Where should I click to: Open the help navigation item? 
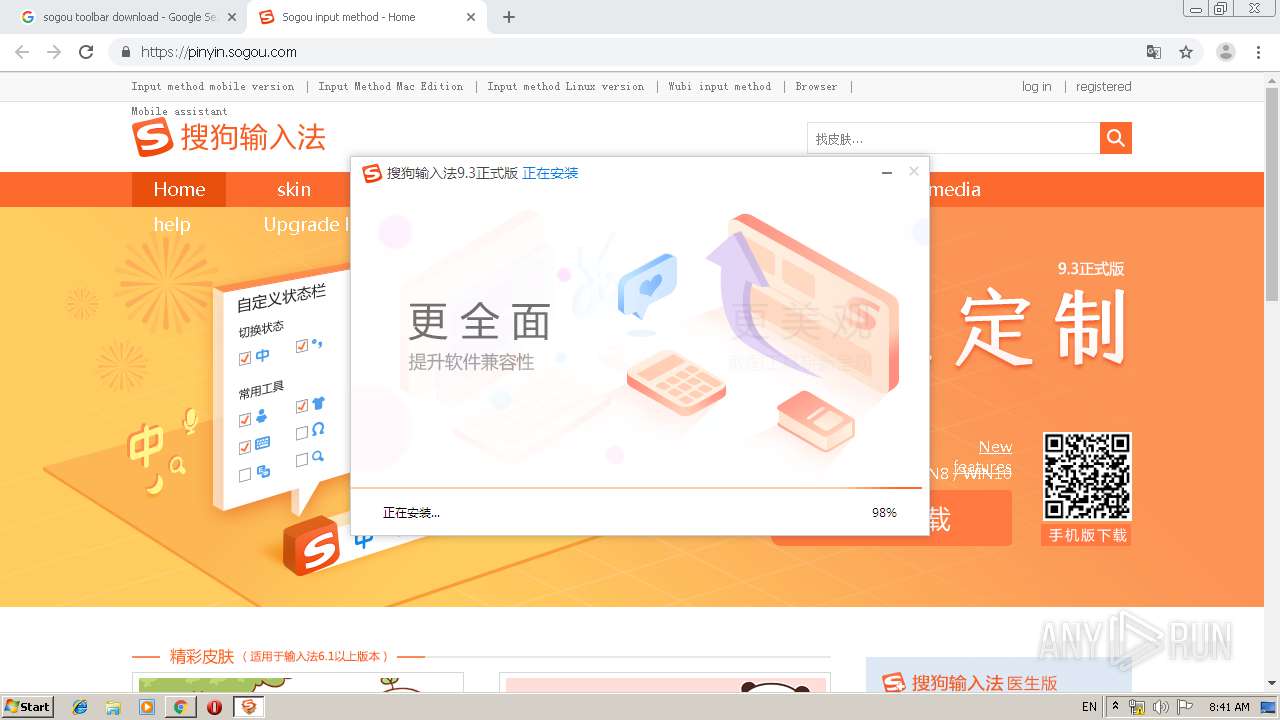[172, 224]
